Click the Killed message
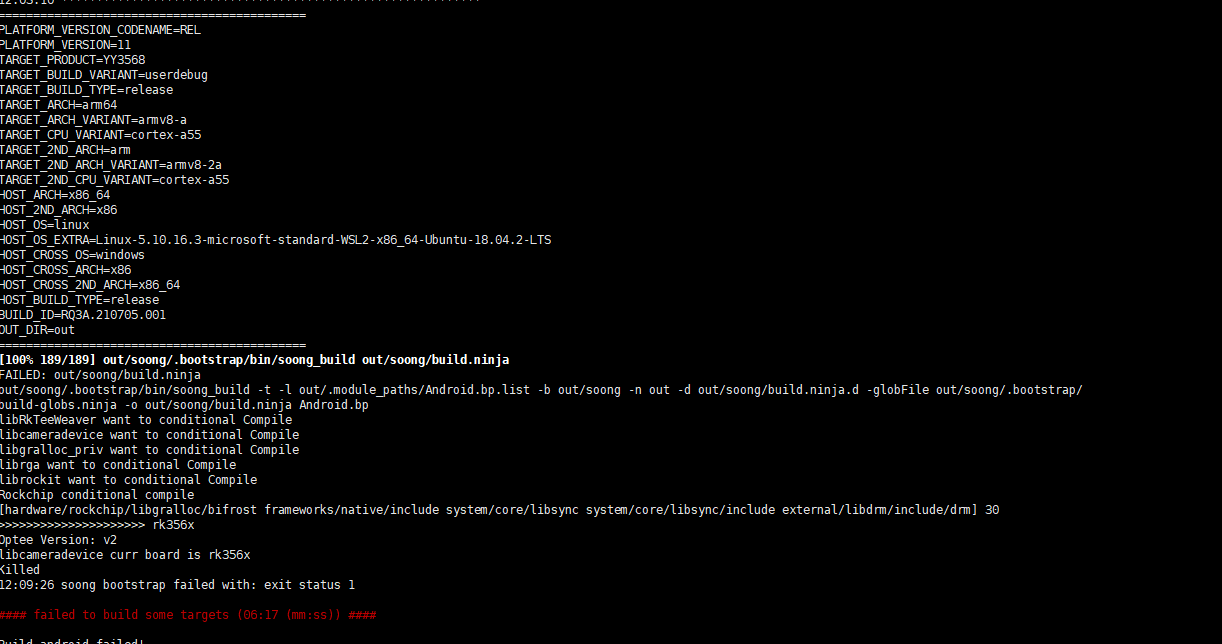Viewport: 1222px width, 644px height. point(20,570)
